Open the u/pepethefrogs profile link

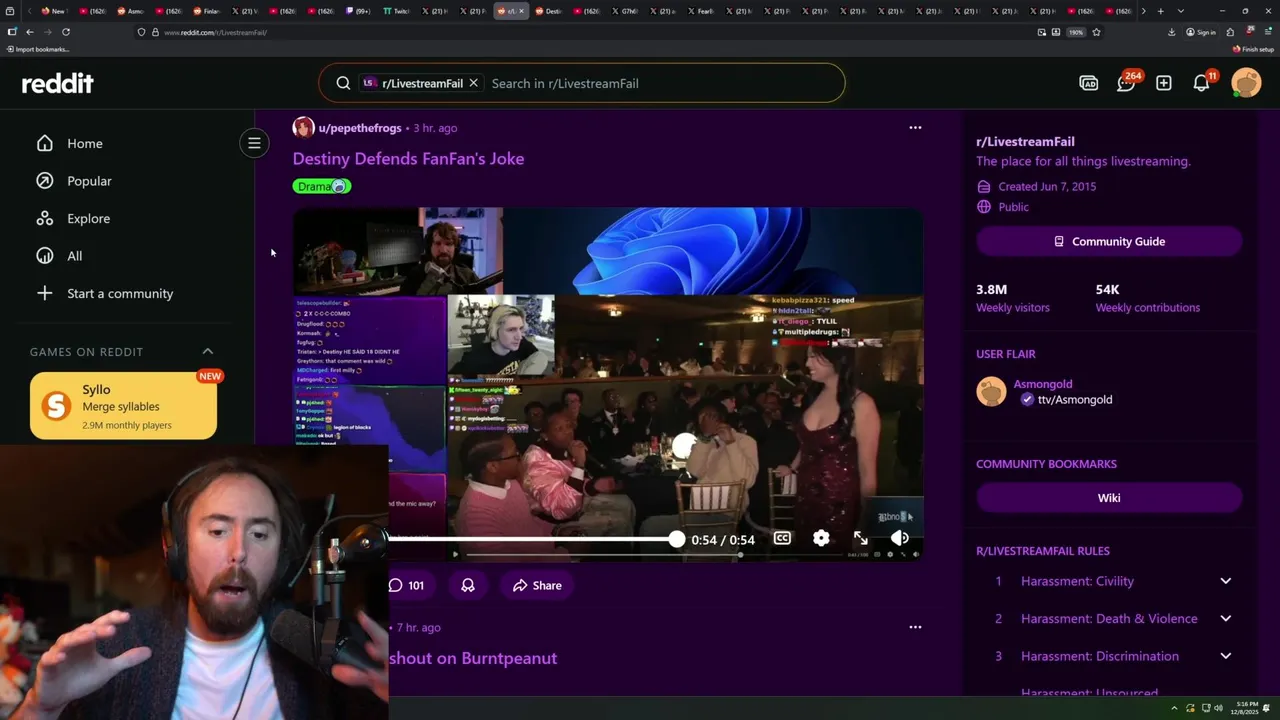pyautogui.click(x=360, y=128)
